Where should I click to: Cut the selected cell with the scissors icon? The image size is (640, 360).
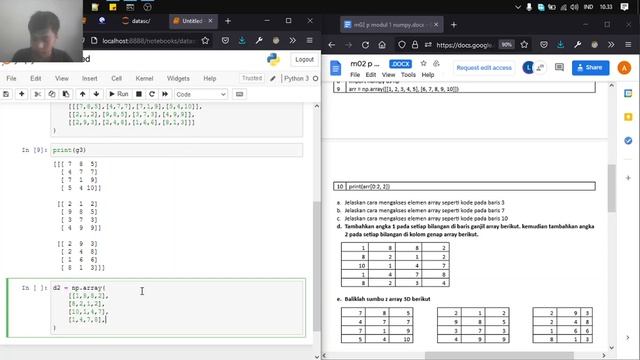(38, 94)
